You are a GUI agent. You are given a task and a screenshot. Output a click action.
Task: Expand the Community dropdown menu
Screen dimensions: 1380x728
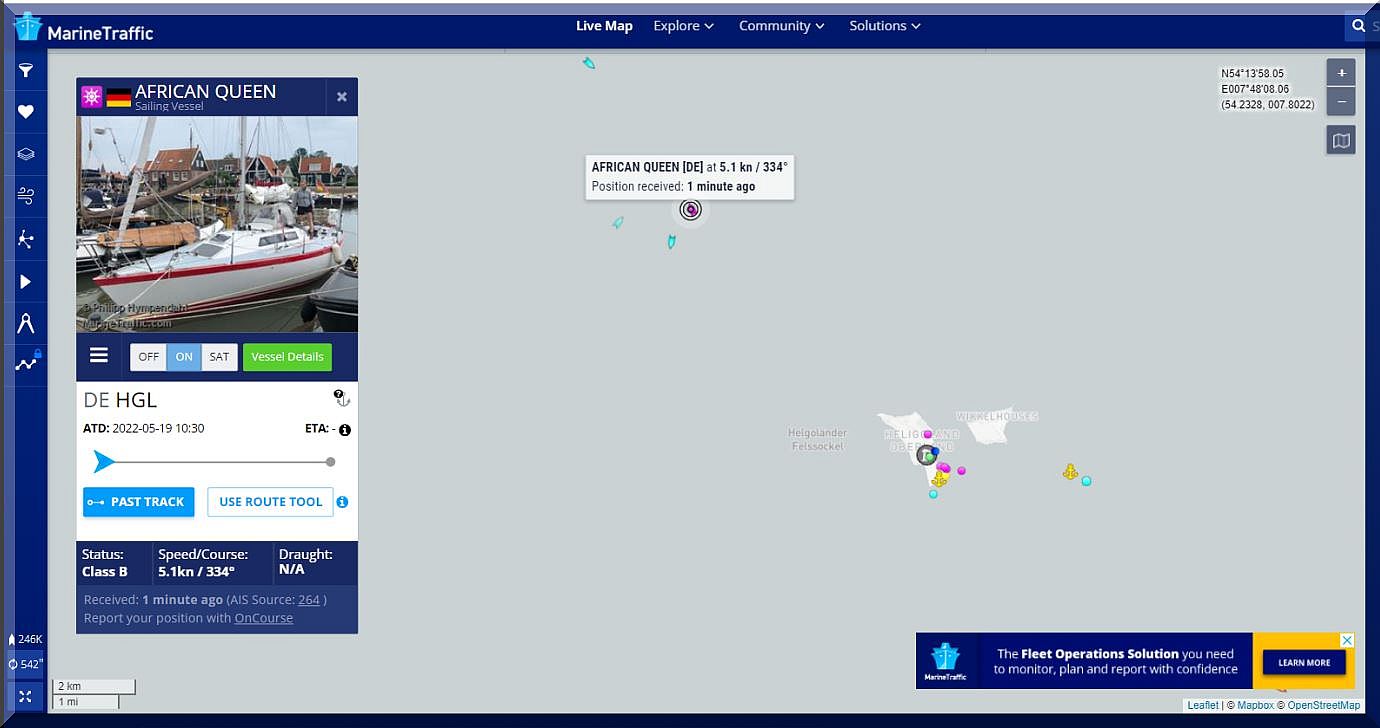pyautogui.click(x=781, y=26)
